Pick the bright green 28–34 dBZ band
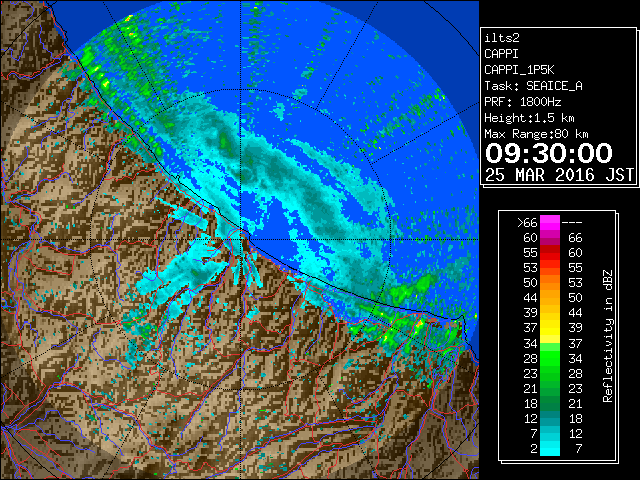Viewport: 640px width, 480px height. coord(550,358)
